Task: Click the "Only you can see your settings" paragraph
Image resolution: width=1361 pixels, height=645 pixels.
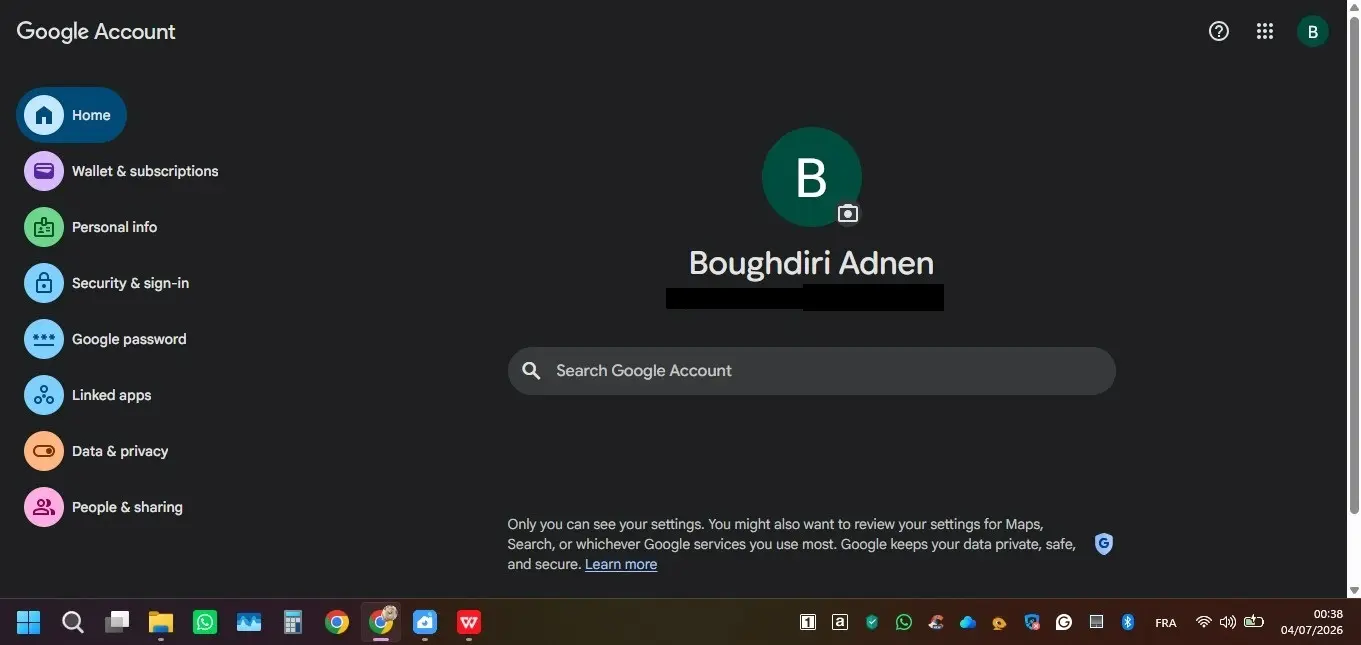Action: 791,544
